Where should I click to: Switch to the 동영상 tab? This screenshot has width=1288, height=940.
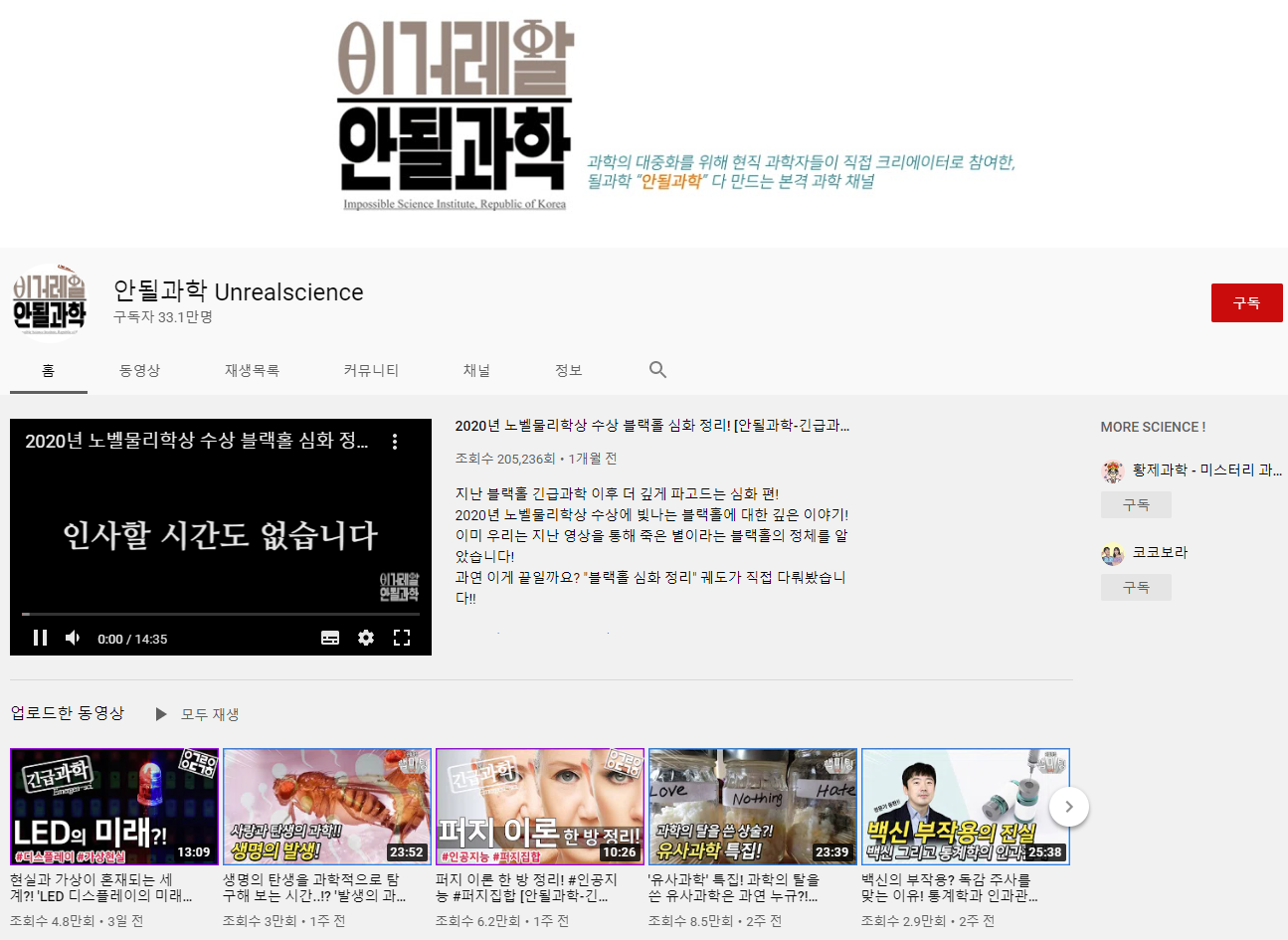(139, 370)
